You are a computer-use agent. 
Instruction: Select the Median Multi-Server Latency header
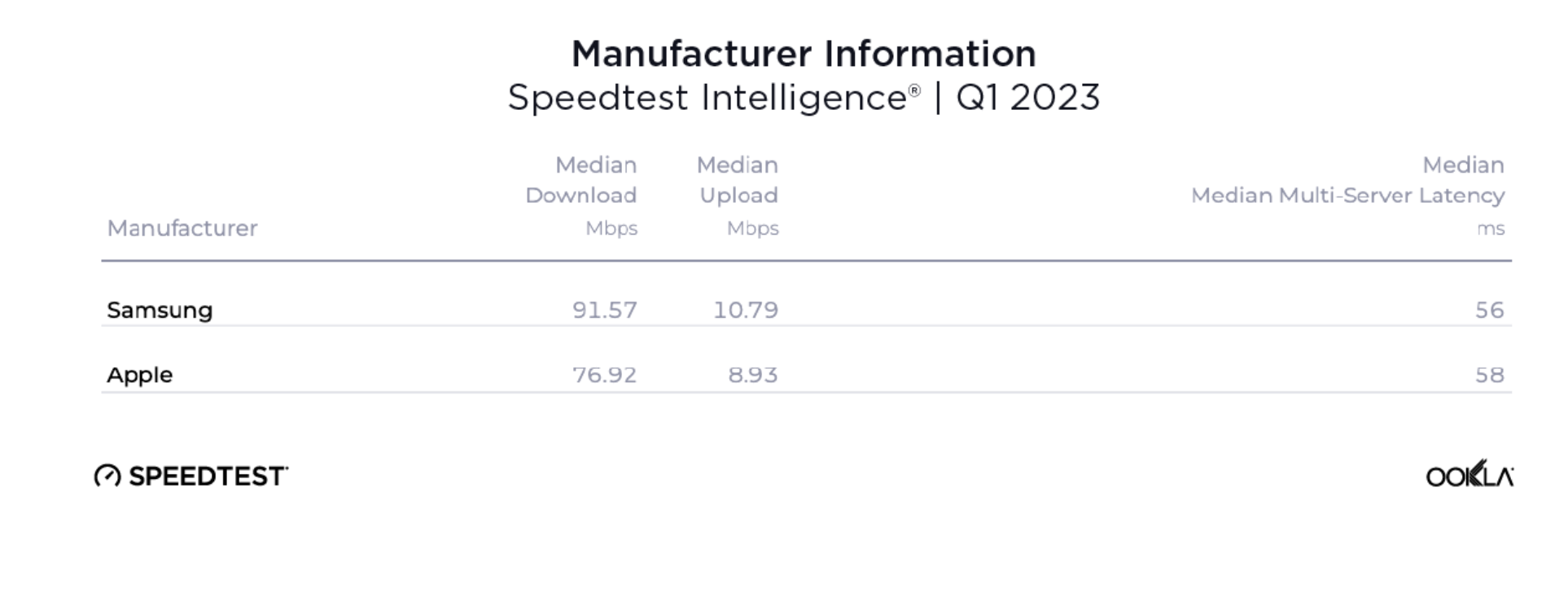(x=1347, y=195)
